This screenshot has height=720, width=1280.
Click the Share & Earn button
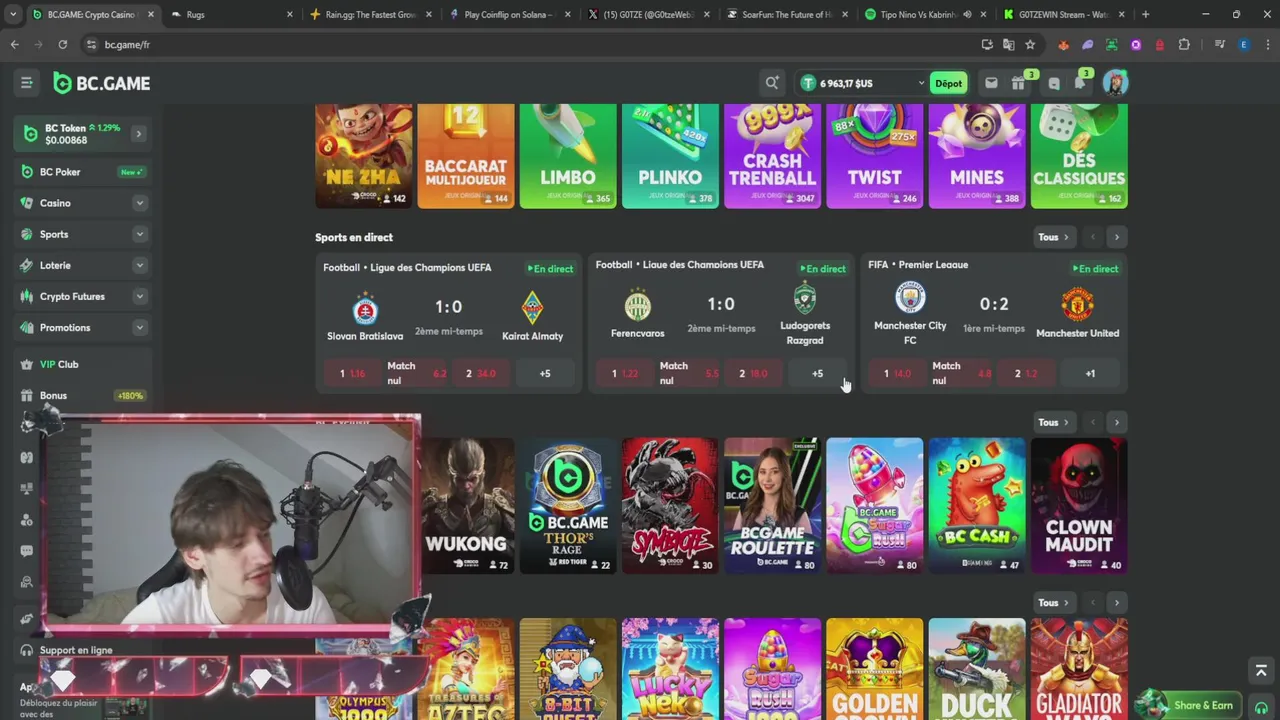[x=1190, y=705]
